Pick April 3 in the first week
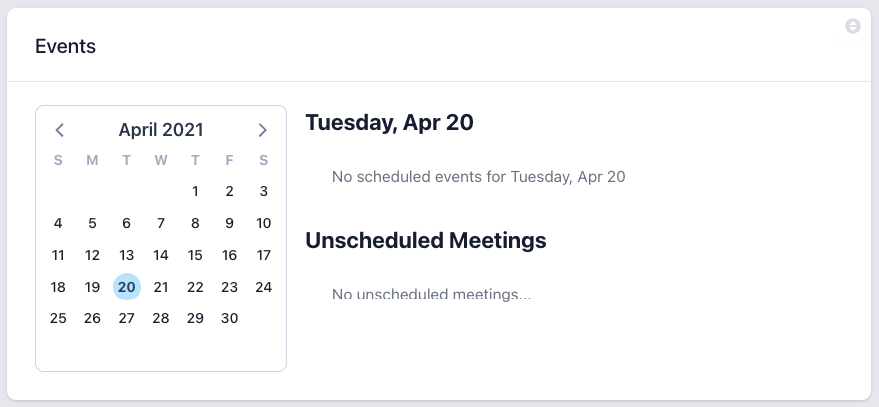Viewport: 879px width, 407px height. 263,192
